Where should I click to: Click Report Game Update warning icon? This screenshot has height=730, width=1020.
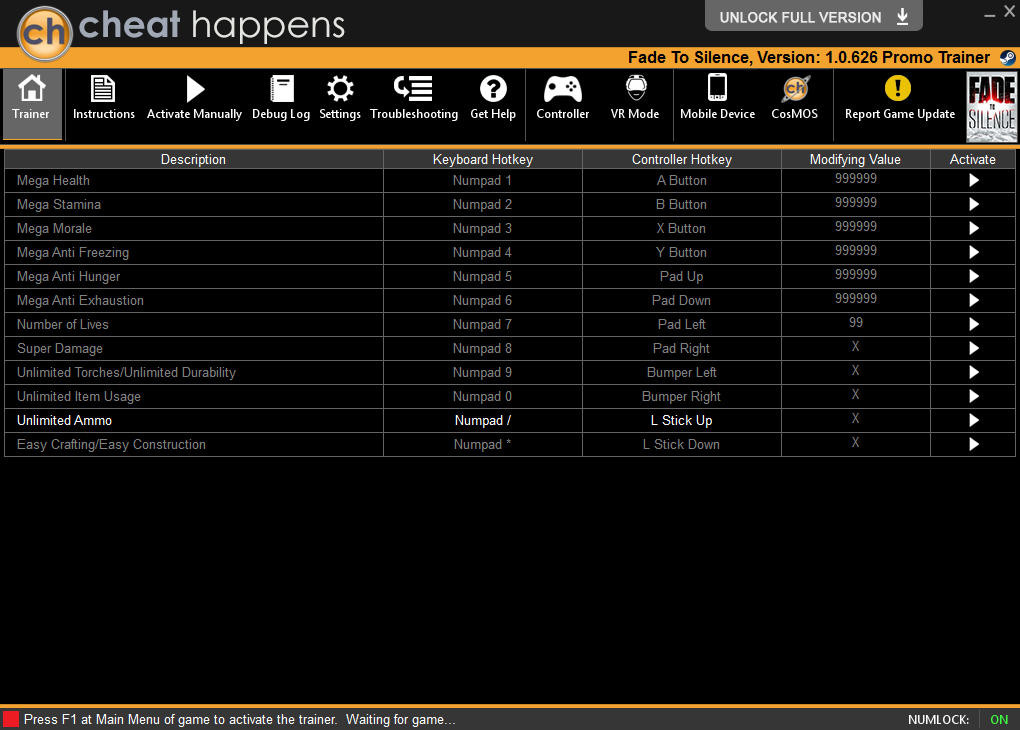[898, 88]
